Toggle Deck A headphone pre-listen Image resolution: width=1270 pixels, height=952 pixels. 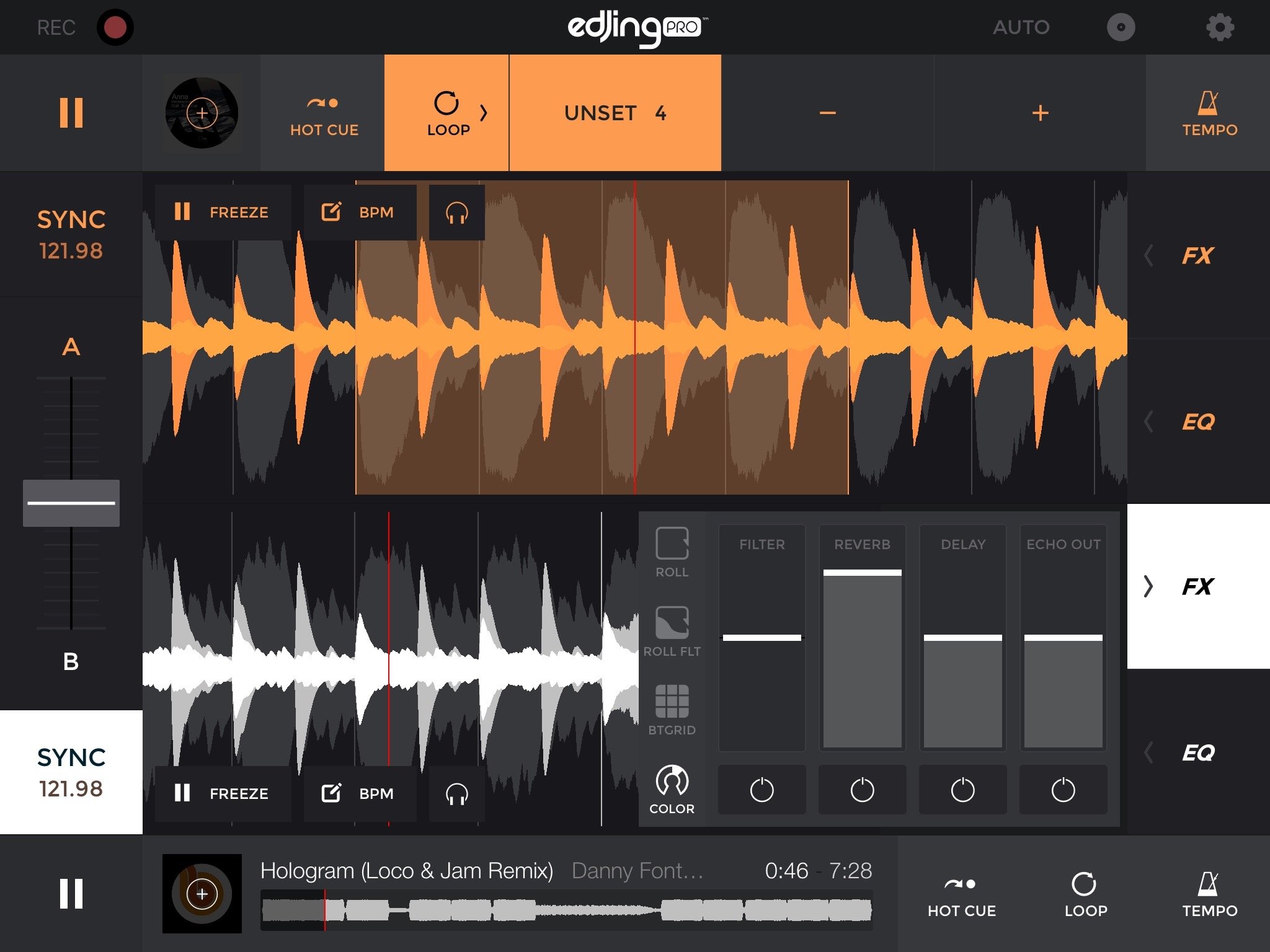[456, 213]
